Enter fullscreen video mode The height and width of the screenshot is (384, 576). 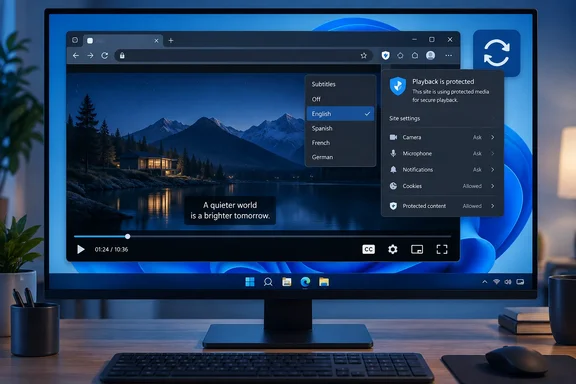tap(442, 250)
